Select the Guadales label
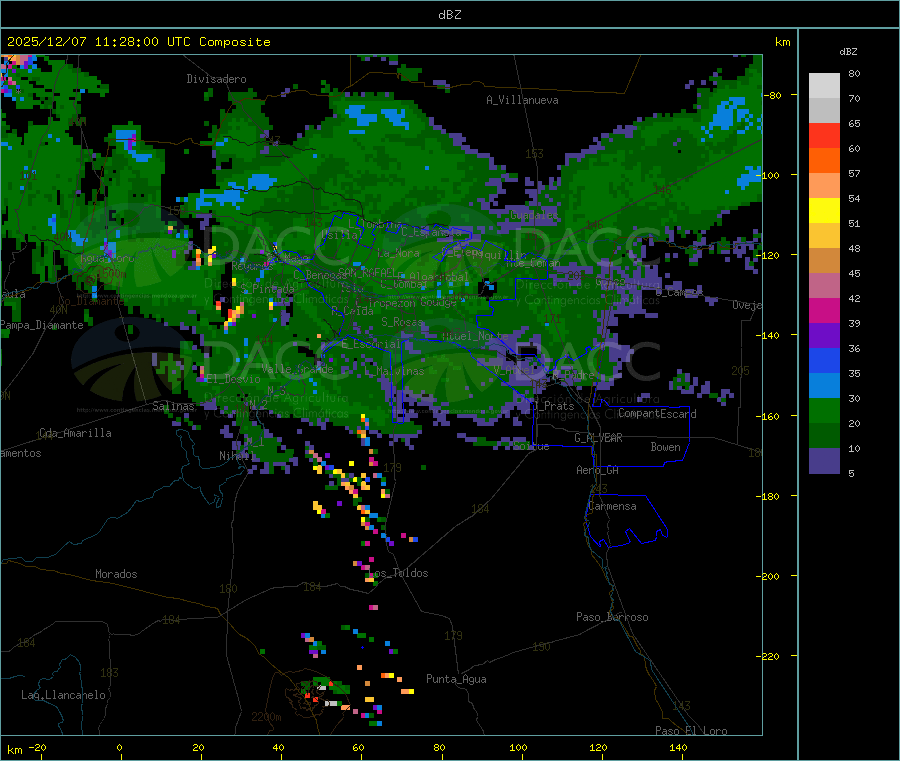 click(x=534, y=215)
